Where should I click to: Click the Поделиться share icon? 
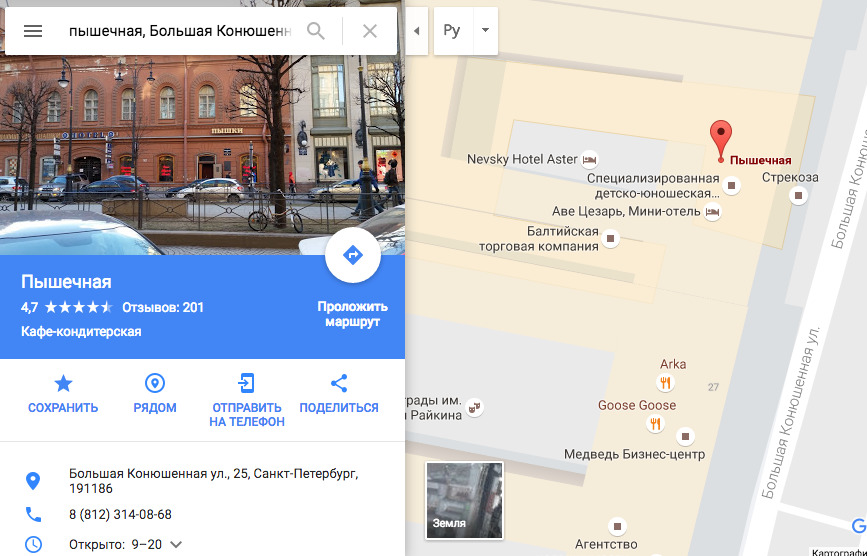(339, 383)
